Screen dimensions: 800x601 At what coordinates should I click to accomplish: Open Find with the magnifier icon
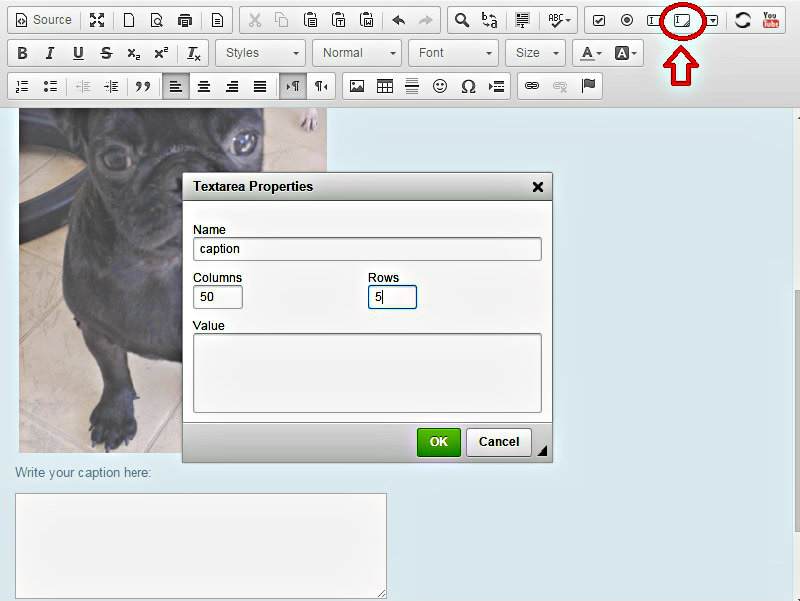click(x=462, y=20)
